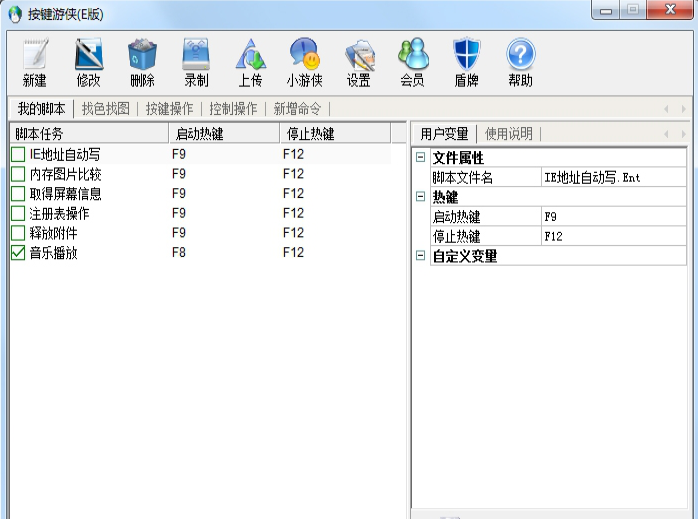The height and width of the screenshot is (519, 698).
Task: Click the 启动热键 column header
Action: (x=224, y=134)
